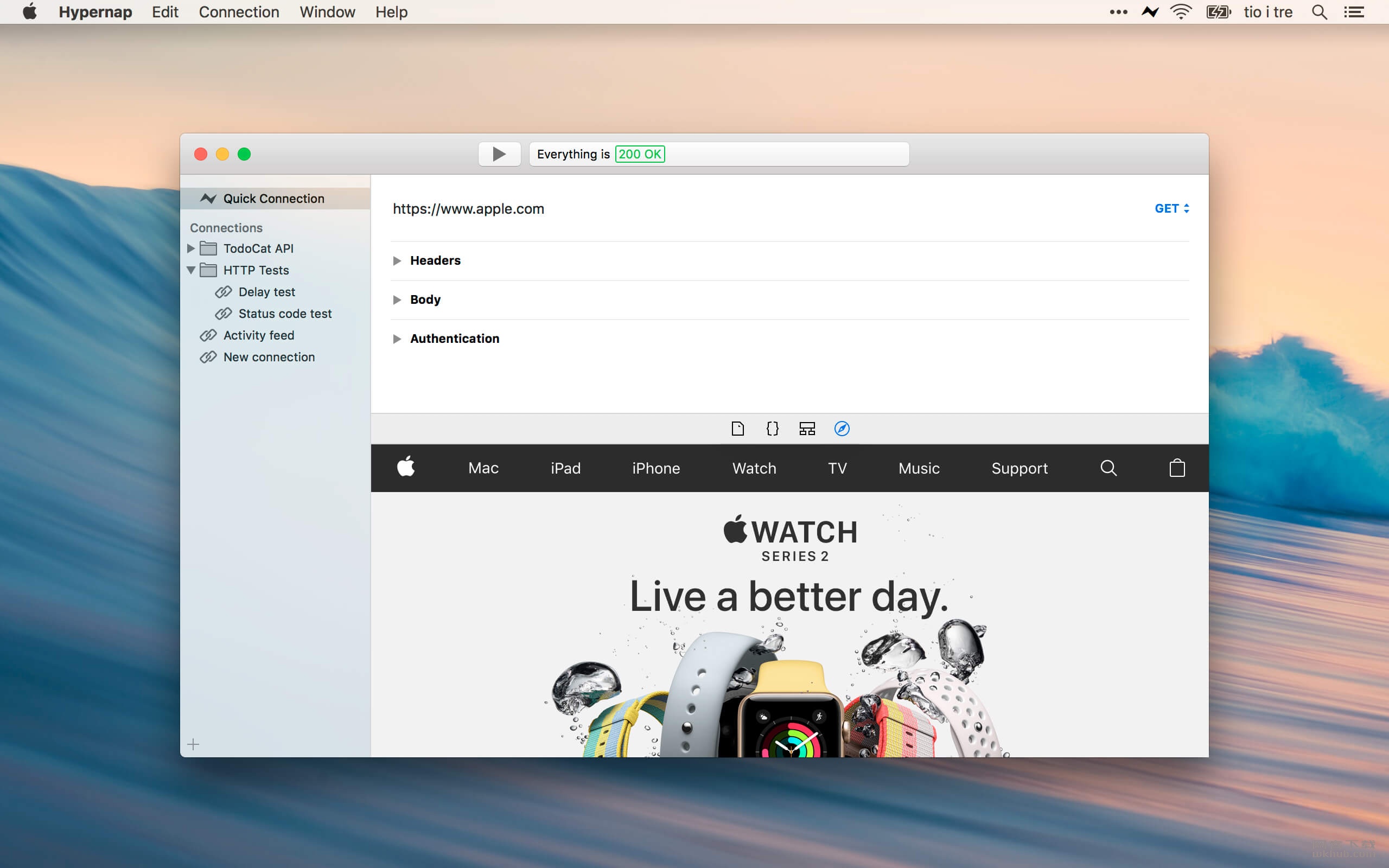Click the shopping bag icon in the preview
The width and height of the screenshot is (1389, 868).
click(x=1177, y=467)
